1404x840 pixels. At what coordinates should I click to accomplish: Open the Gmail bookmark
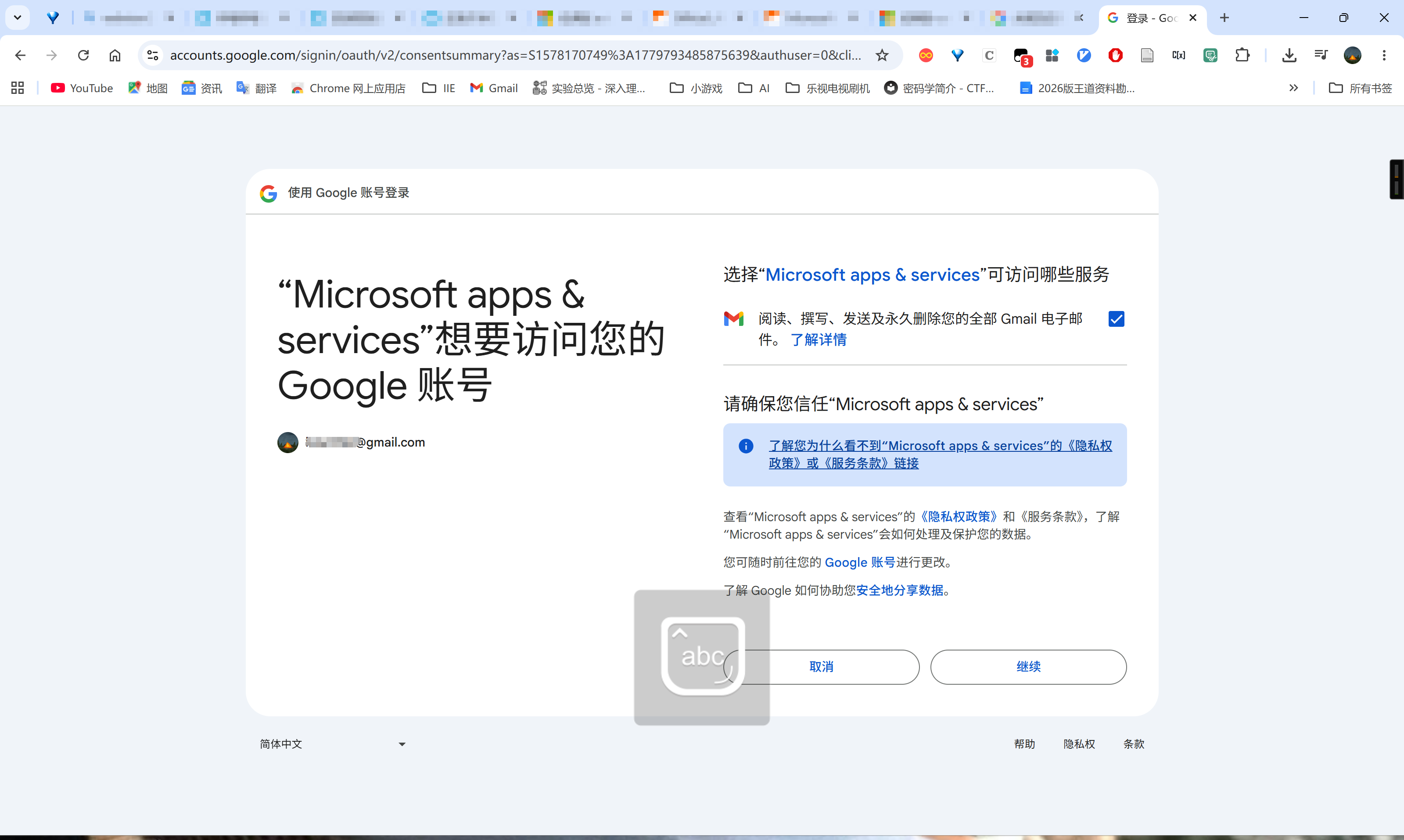coord(494,88)
